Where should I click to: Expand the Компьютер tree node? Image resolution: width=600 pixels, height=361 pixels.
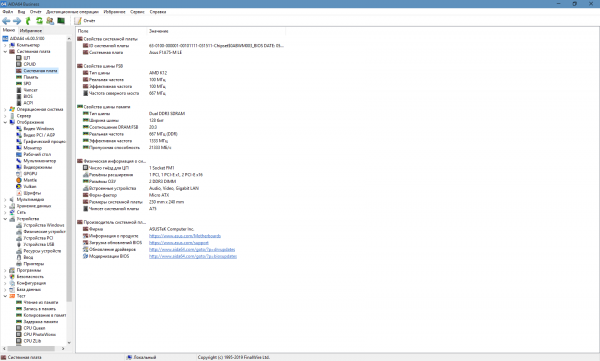pos(5,45)
